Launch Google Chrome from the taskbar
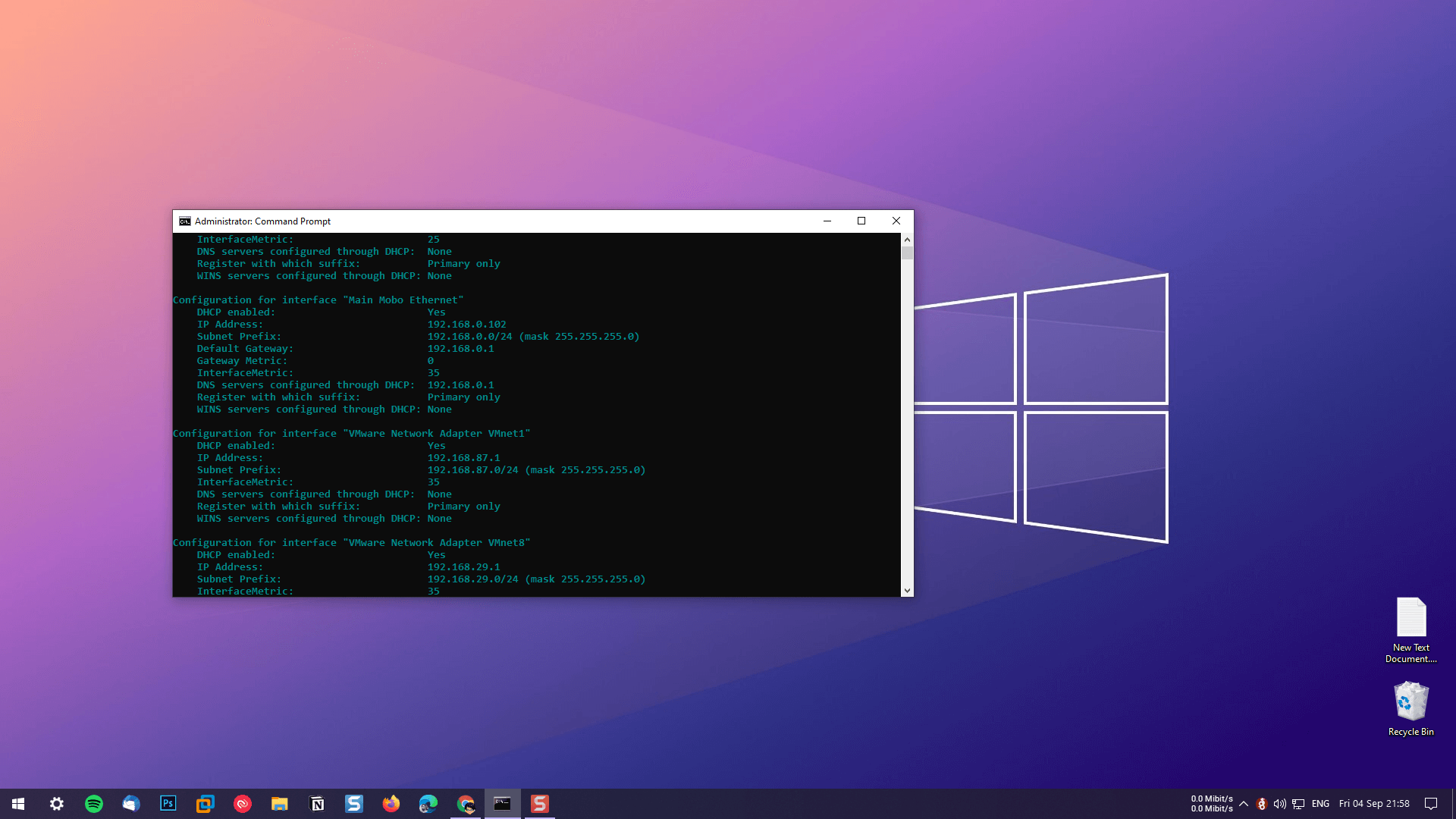Image resolution: width=1456 pixels, height=819 pixels. coord(465,803)
